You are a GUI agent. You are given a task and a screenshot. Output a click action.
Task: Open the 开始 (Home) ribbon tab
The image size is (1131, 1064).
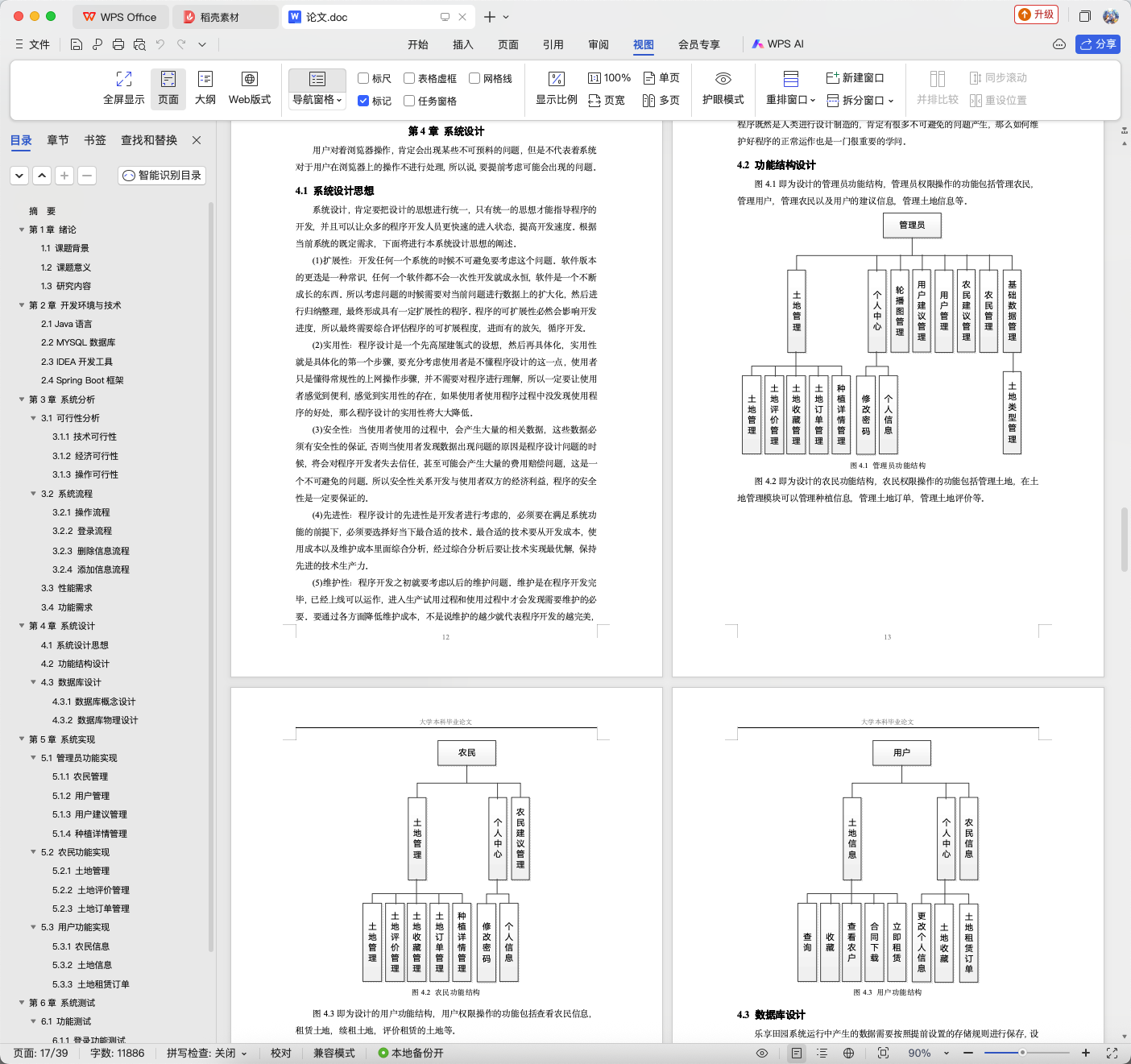tap(418, 44)
